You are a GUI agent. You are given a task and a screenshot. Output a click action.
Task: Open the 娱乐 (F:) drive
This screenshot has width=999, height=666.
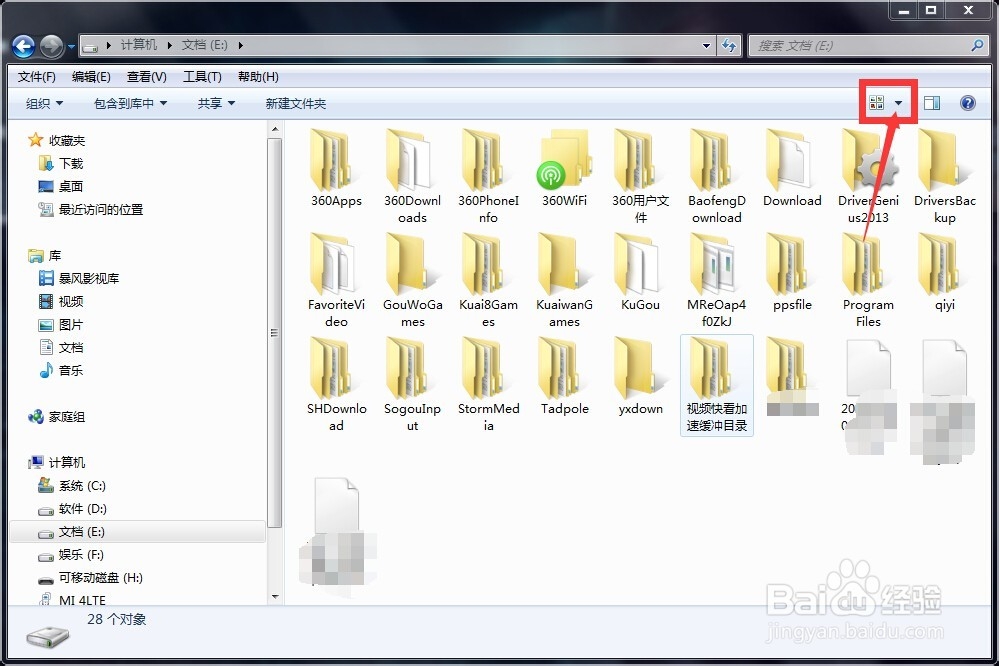point(70,554)
